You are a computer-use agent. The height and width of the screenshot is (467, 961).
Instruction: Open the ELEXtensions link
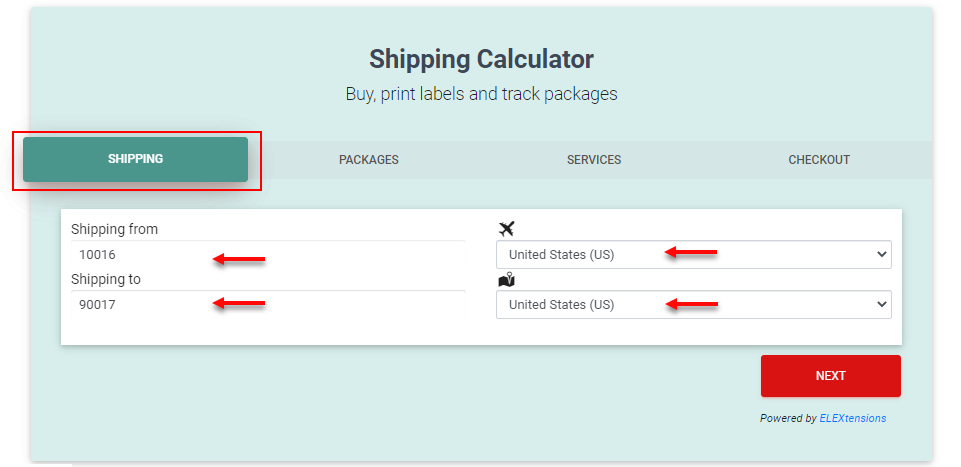[852, 418]
